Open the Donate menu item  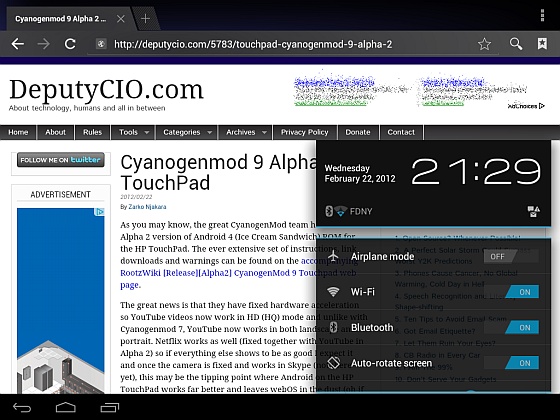click(x=358, y=132)
